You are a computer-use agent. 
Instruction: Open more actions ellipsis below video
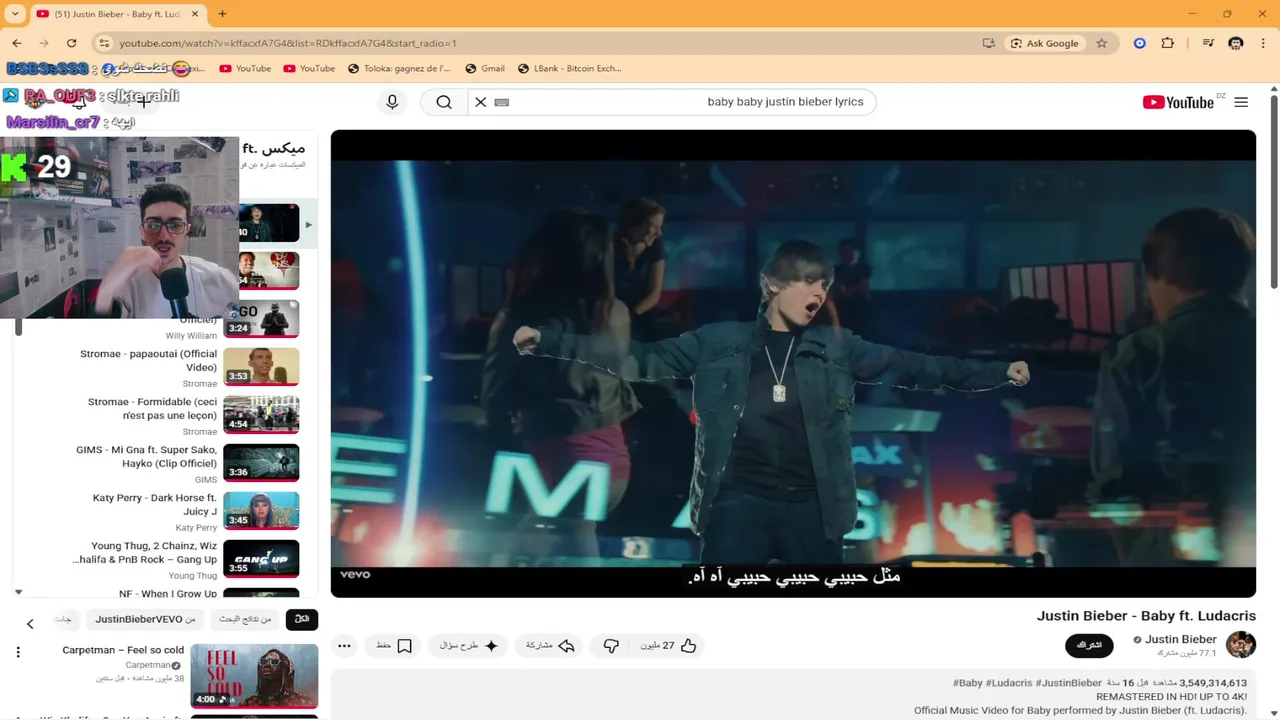pyautogui.click(x=344, y=646)
